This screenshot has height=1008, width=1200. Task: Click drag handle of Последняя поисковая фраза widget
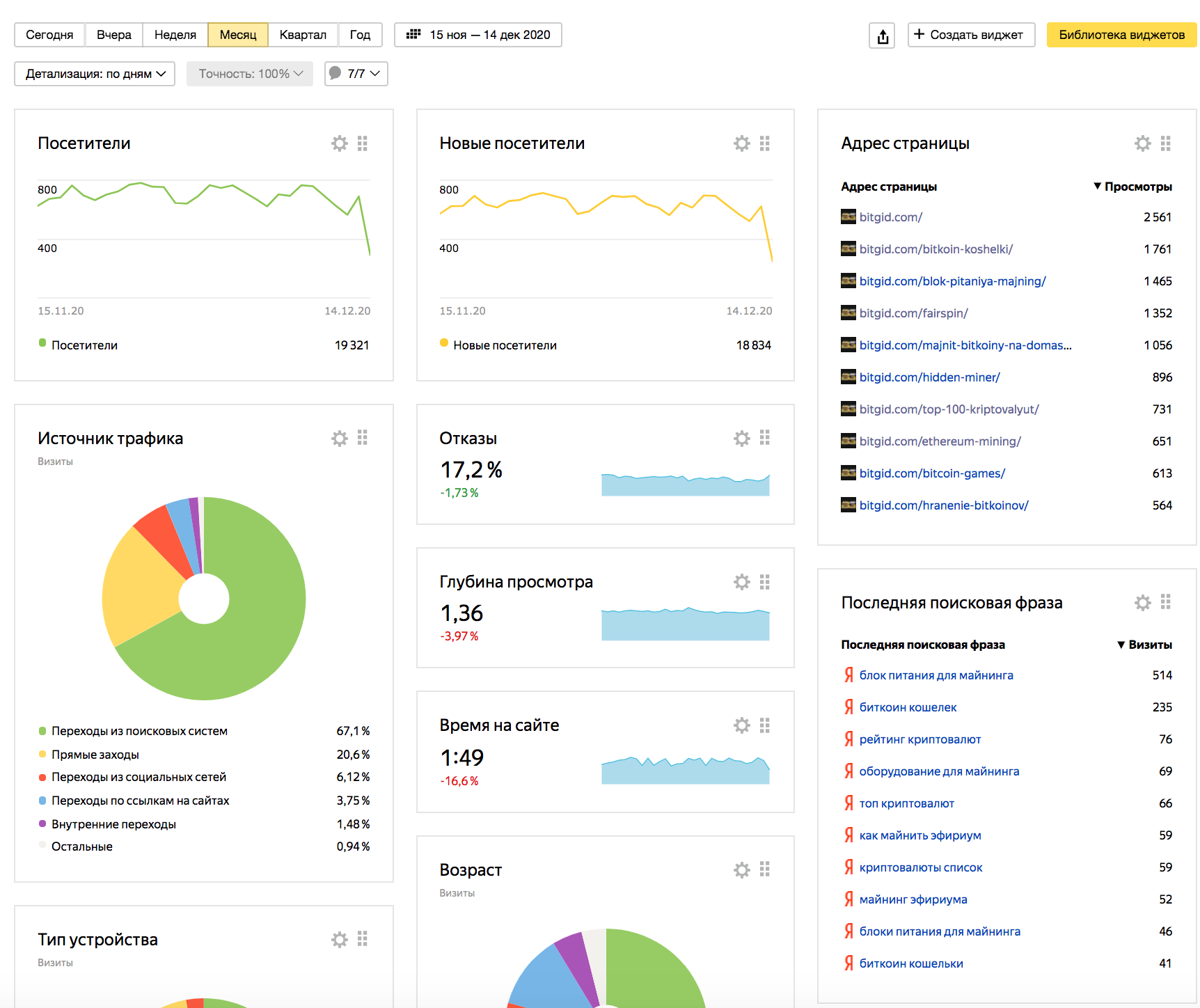[1165, 602]
